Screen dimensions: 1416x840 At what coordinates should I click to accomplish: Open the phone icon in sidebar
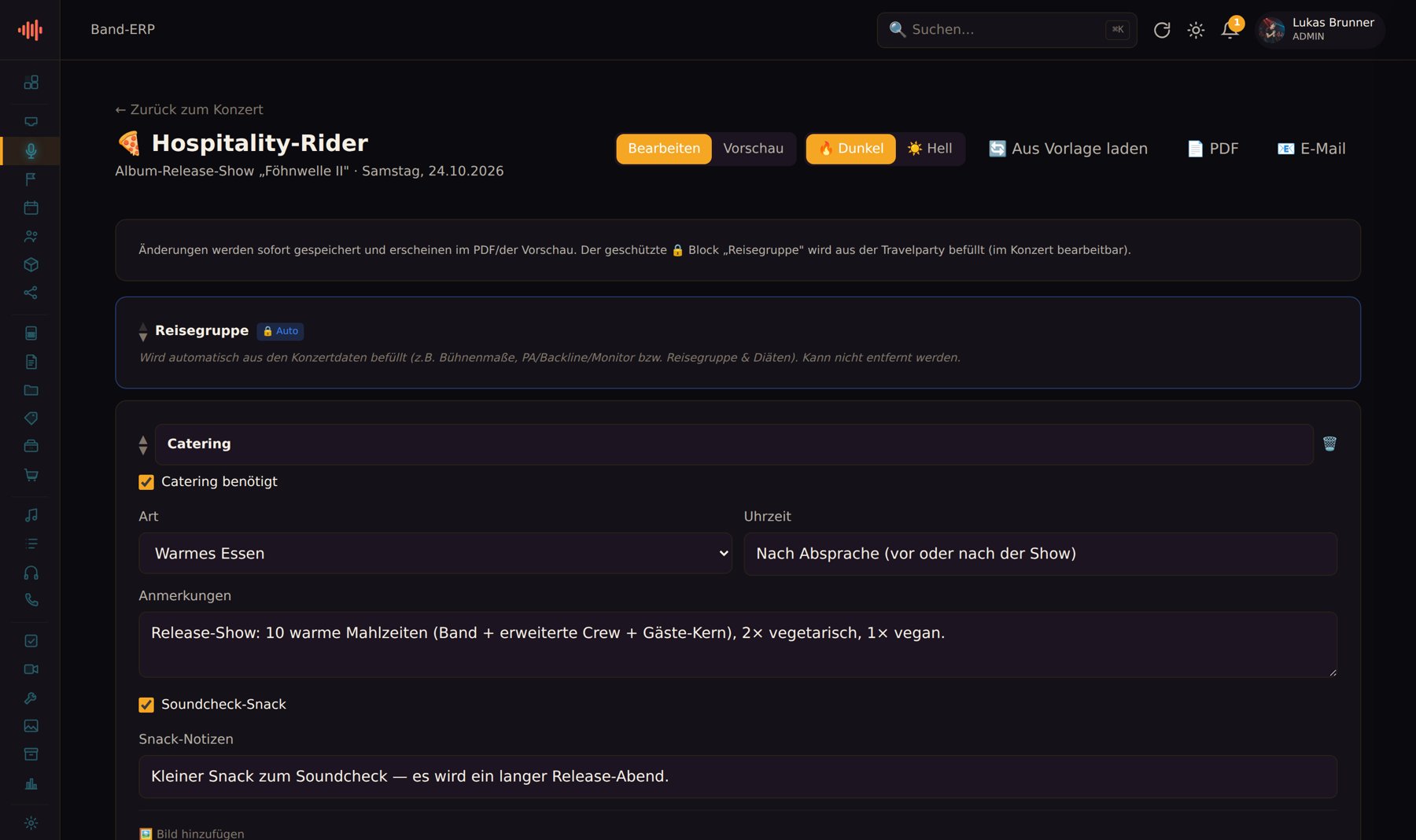[x=31, y=600]
